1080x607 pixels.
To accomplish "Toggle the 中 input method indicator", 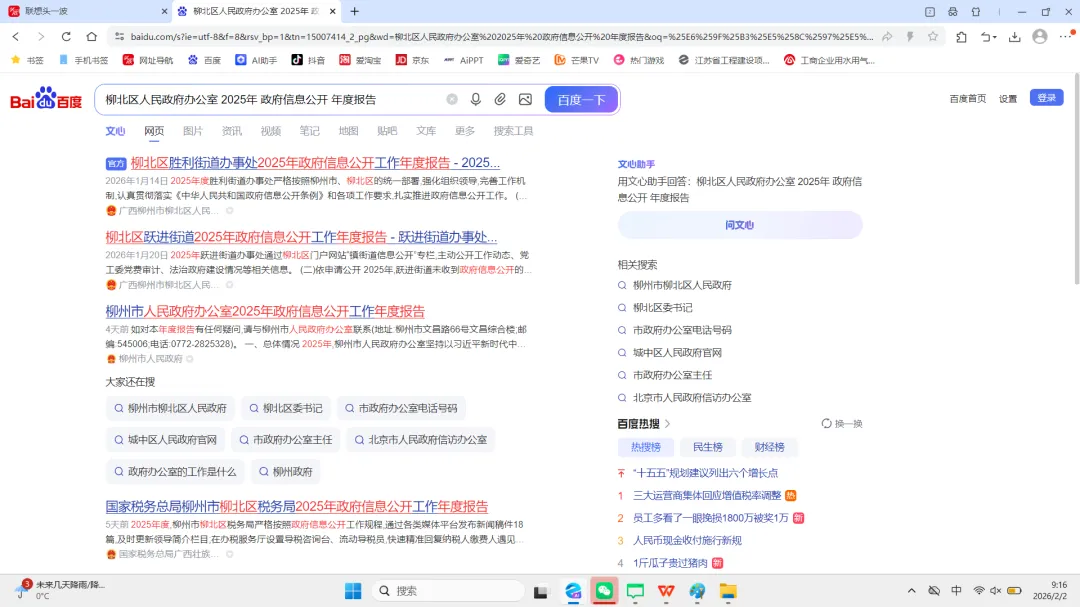I will 956,590.
